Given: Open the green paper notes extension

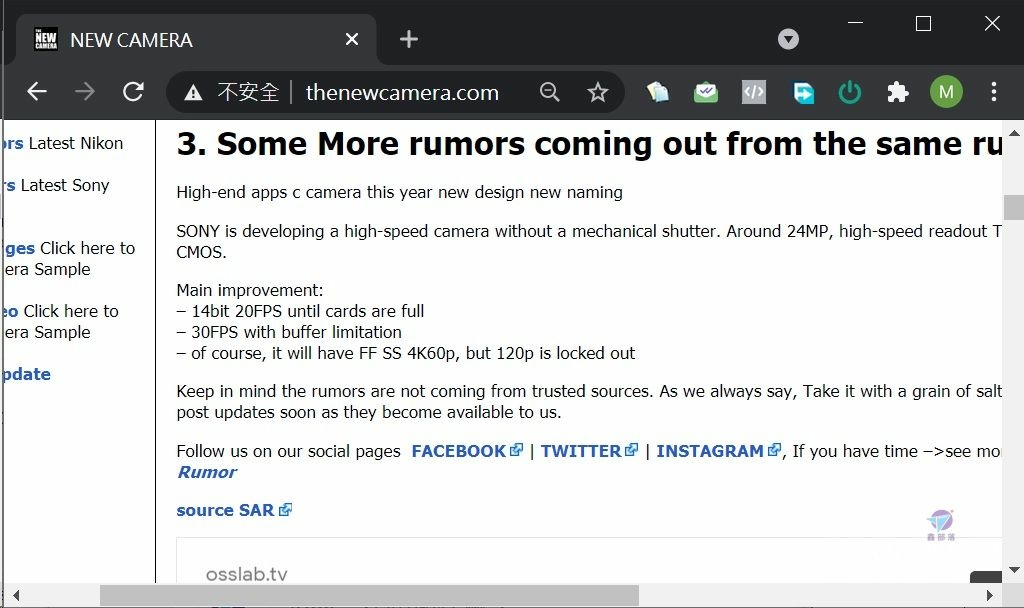Looking at the screenshot, I should [658, 92].
